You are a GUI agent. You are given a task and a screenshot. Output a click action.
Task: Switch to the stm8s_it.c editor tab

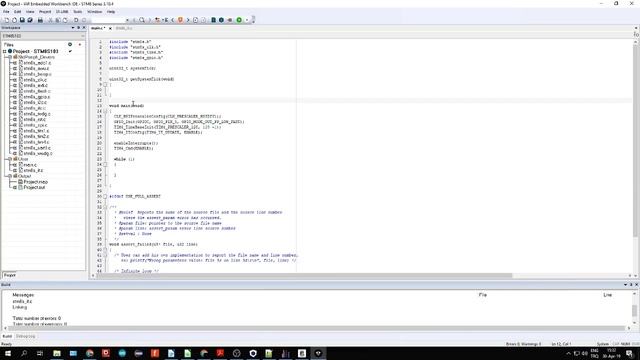point(124,28)
